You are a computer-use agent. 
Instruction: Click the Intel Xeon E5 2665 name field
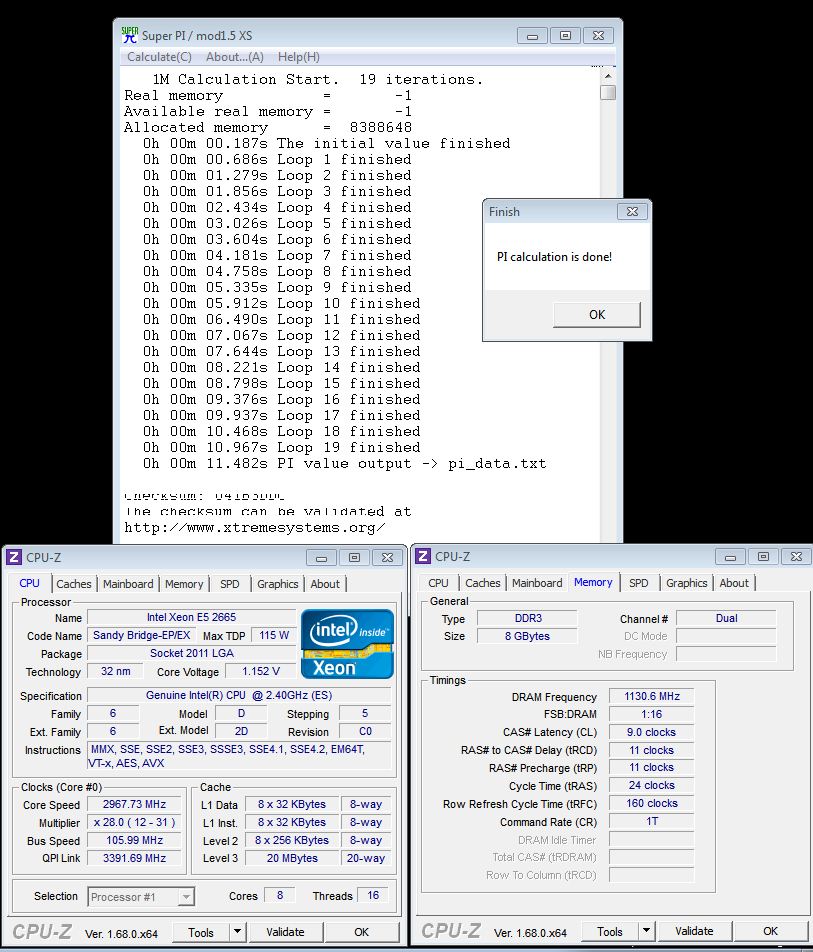click(x=191, y=617)
